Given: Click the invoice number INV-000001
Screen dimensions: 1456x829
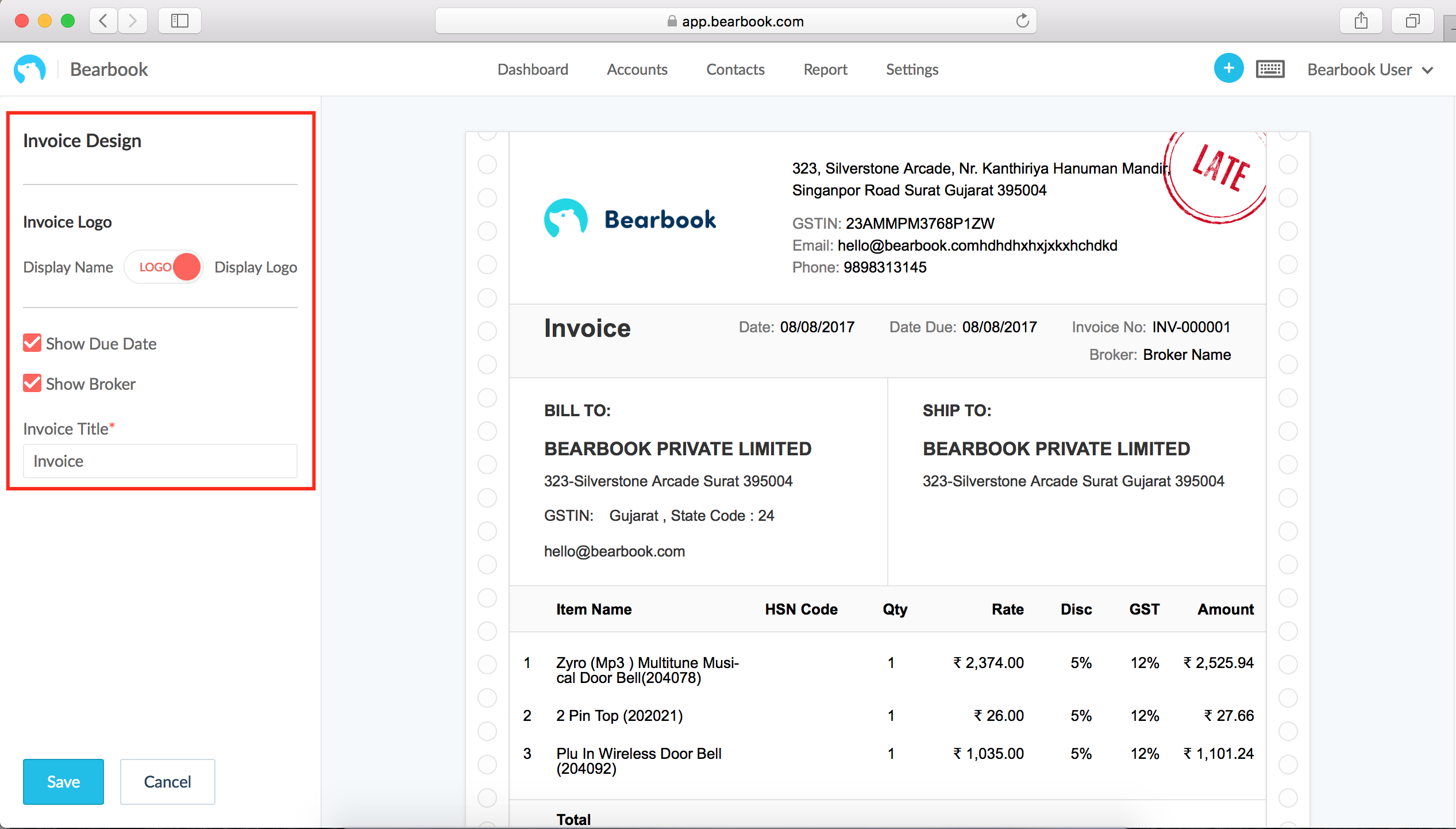Looking at the screenshot, I should pyautogui.click(x=1192, y=327).
